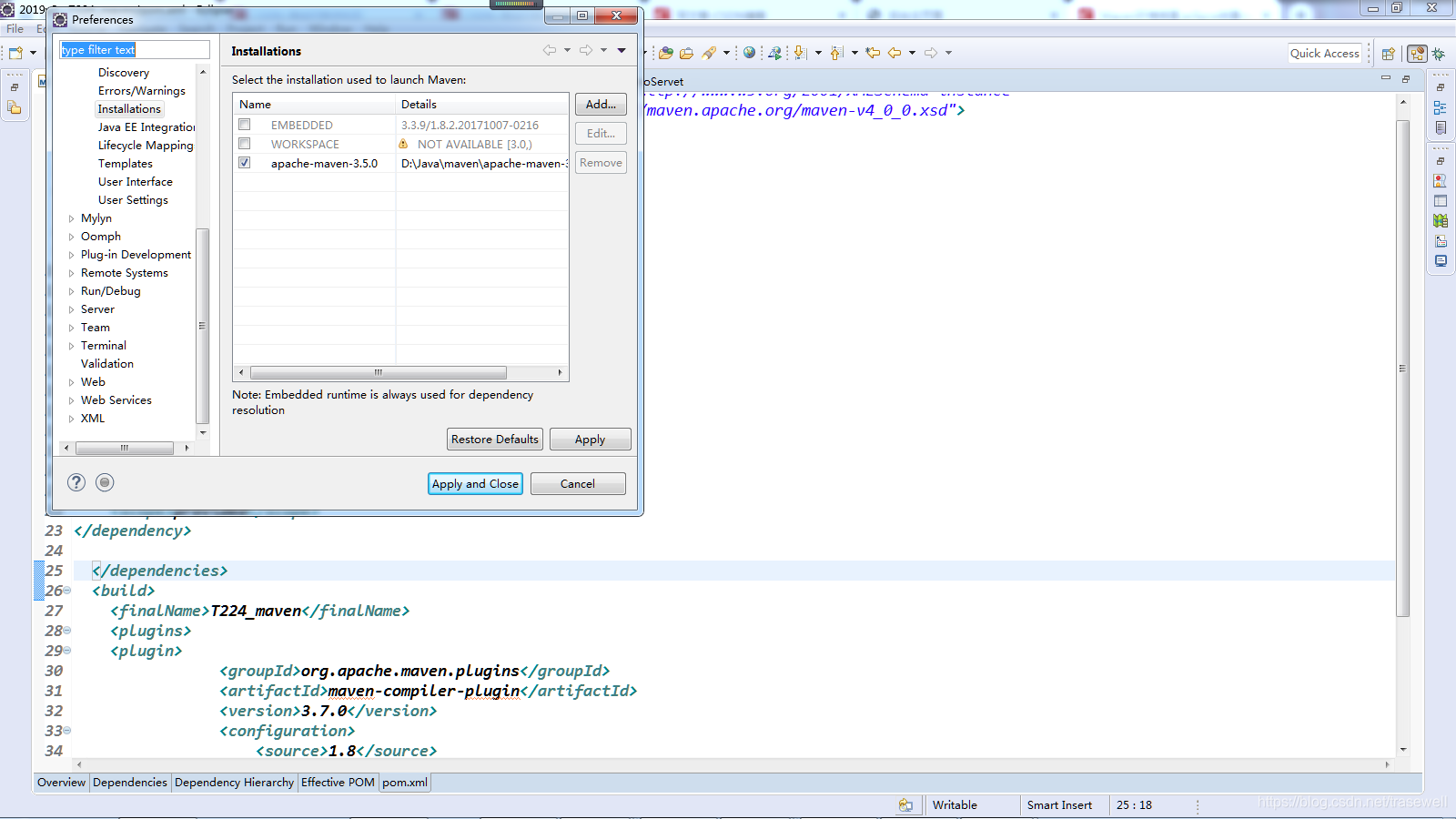
Task: Open the Task List icon on right trim
Action: pos(1441,127)
